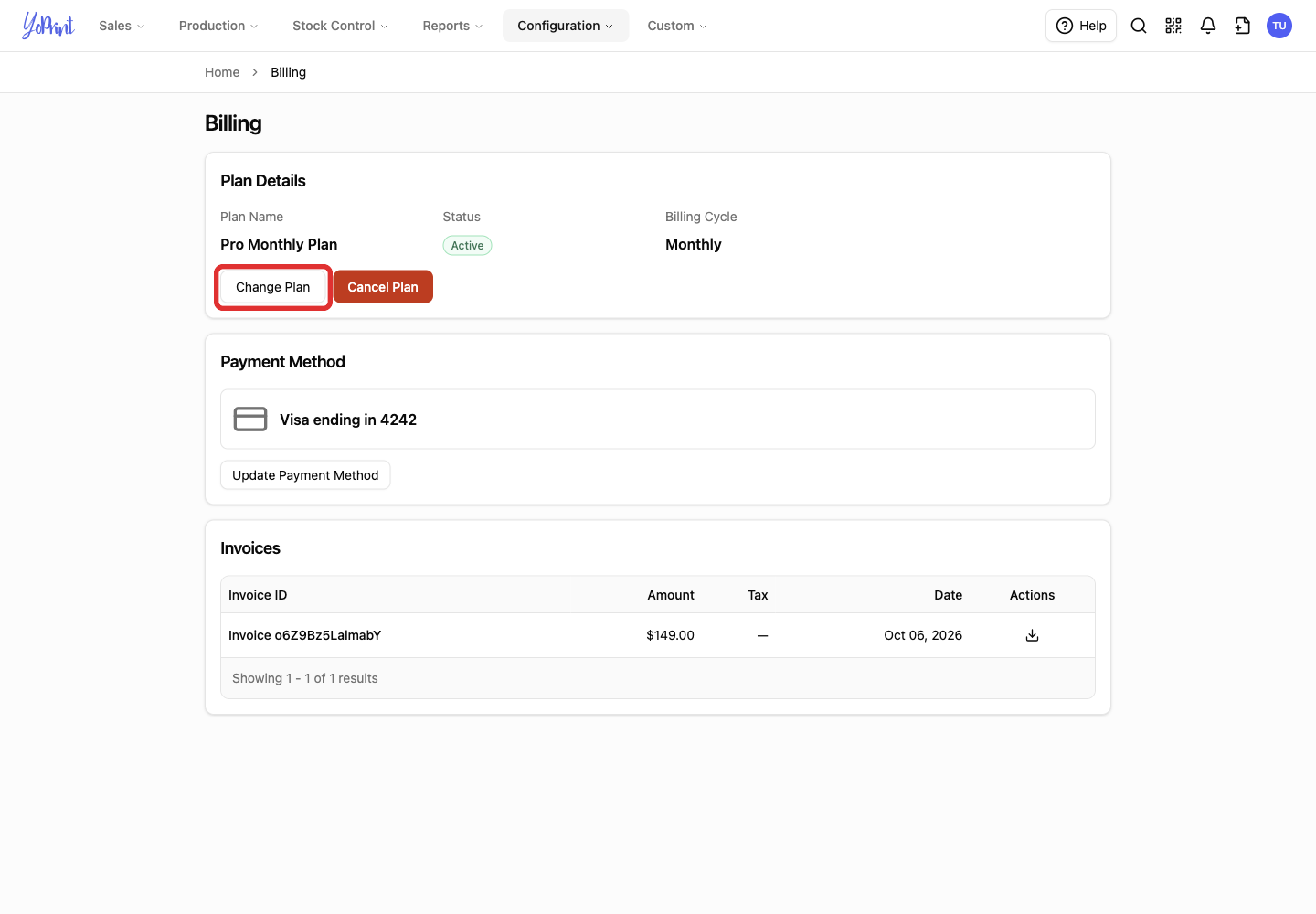Click the Billing breadcrumb
This screenshot has width=1316, height=914.
coord(288,72)
